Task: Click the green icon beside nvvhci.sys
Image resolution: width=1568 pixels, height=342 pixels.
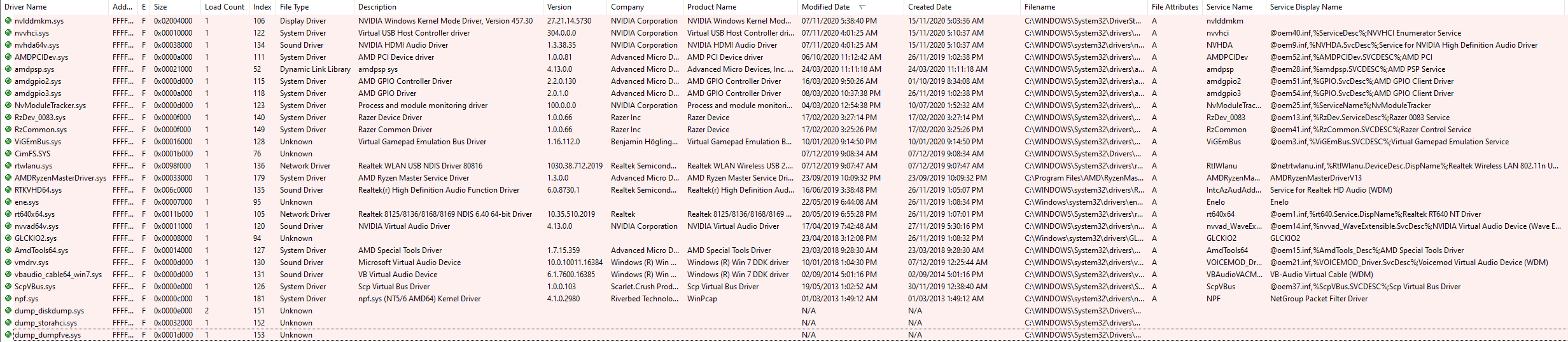Action: tap(8, 32)
